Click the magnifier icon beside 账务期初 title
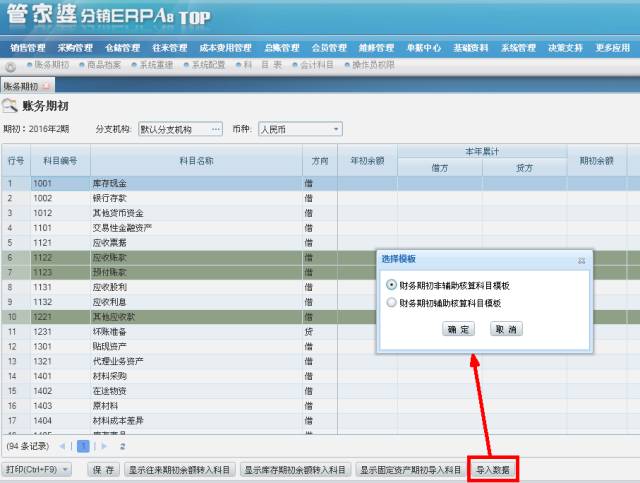This screenshot has height=483, width=640. [x=10, y=106]
